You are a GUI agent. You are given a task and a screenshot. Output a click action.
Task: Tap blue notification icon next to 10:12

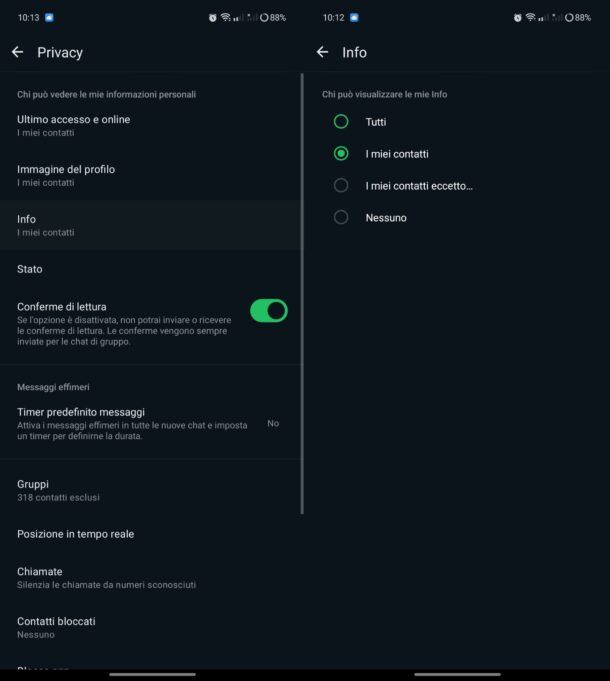[x=354, y=17]
